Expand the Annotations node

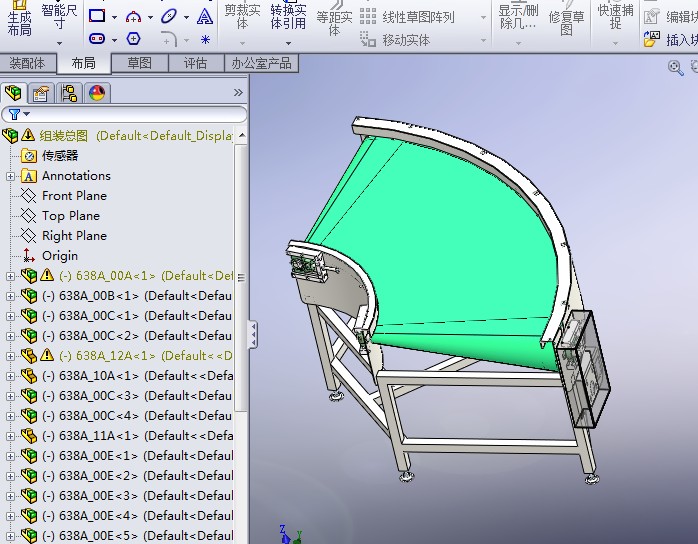(10, 176)
